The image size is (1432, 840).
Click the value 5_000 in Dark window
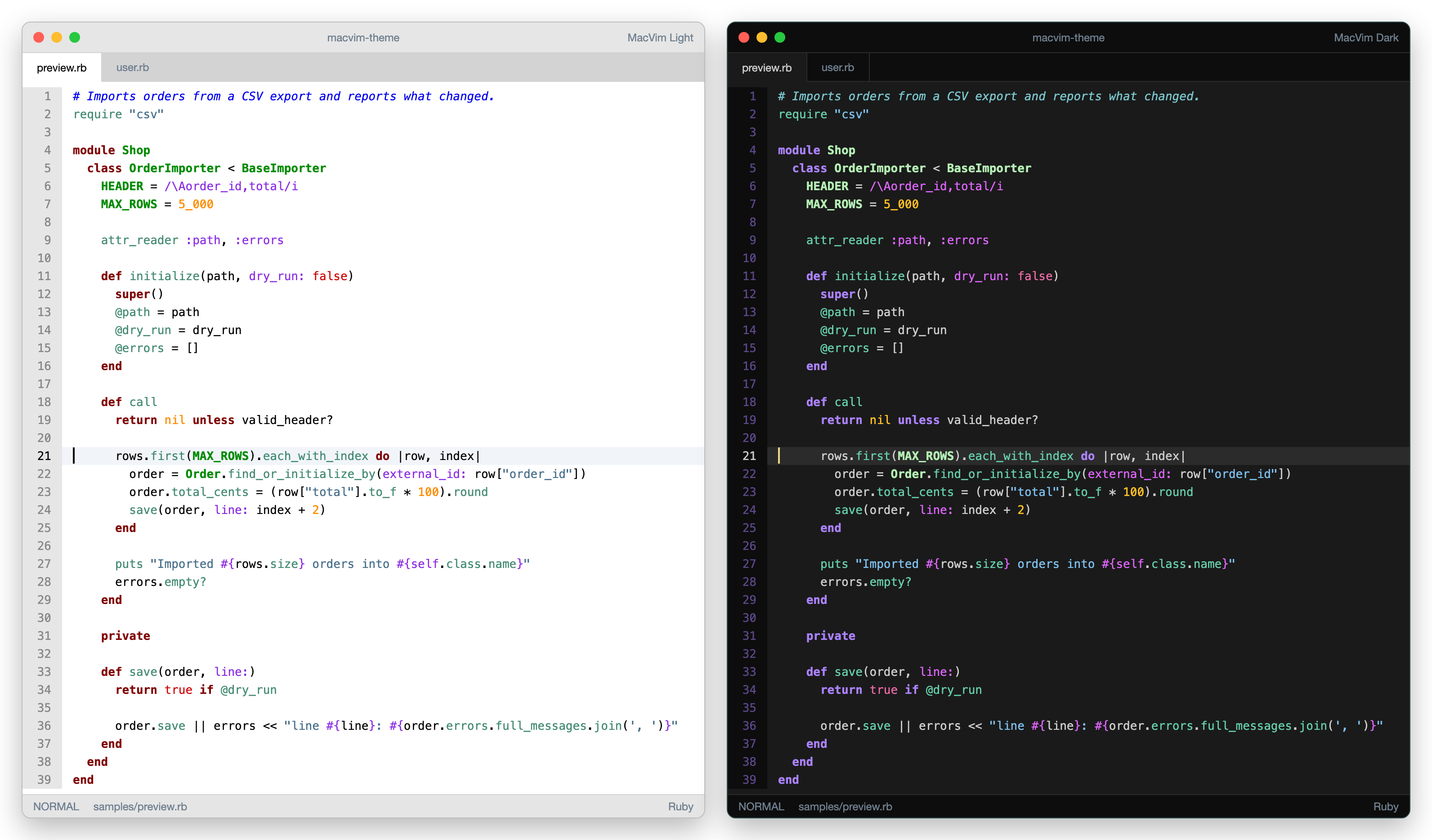(901, 204)
